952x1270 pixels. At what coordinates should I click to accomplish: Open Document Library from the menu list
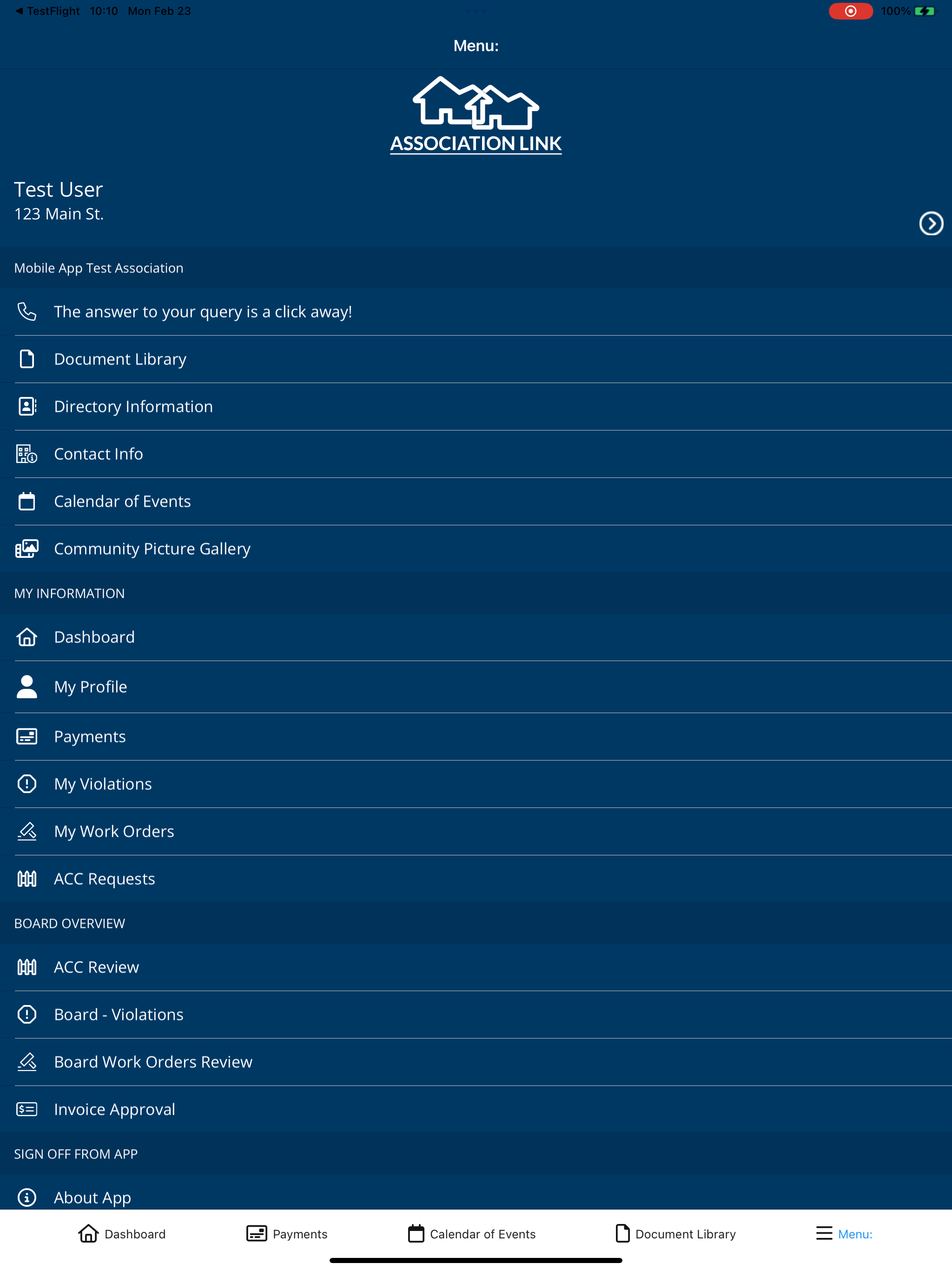click(476, 359)
